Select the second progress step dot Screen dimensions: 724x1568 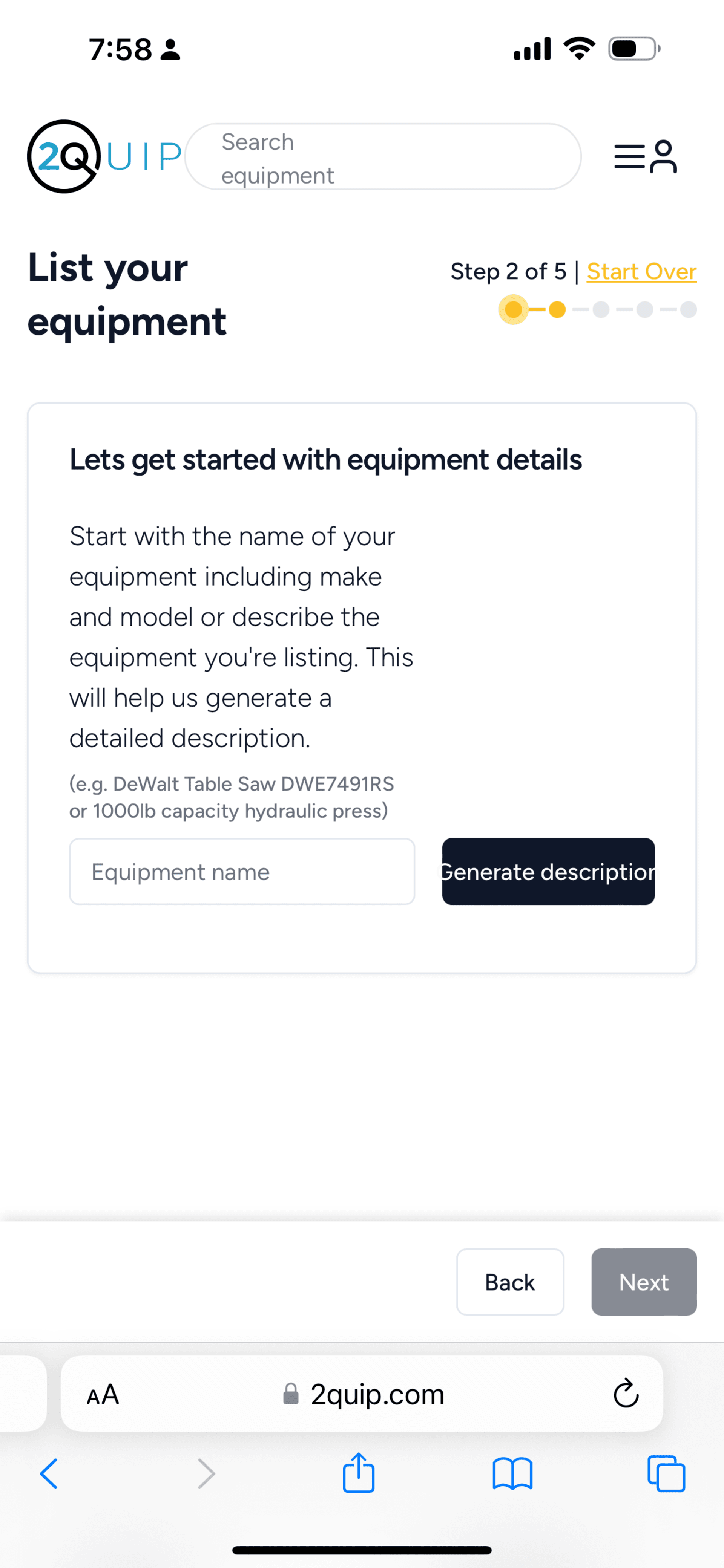click(x=557, y=310)
